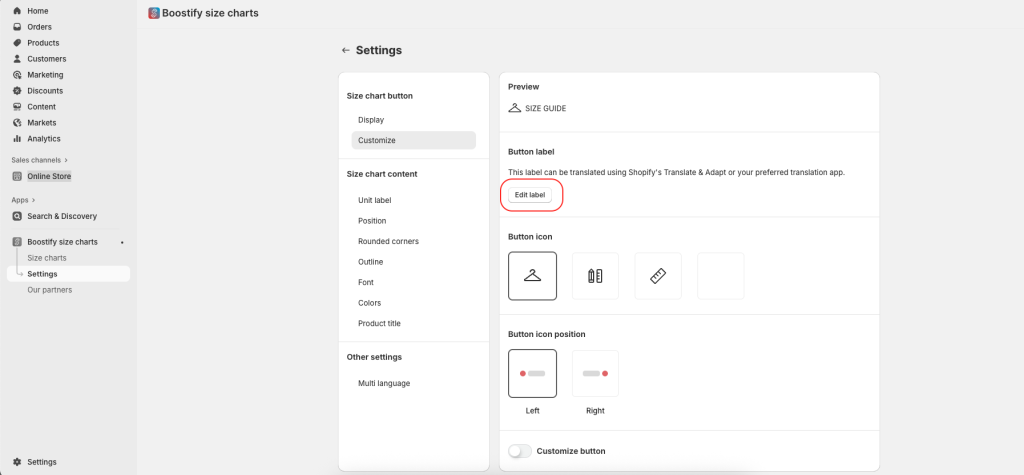1024x475 pixels.
Task: Open Size charts under Boostify app
Action: point(46,258)
